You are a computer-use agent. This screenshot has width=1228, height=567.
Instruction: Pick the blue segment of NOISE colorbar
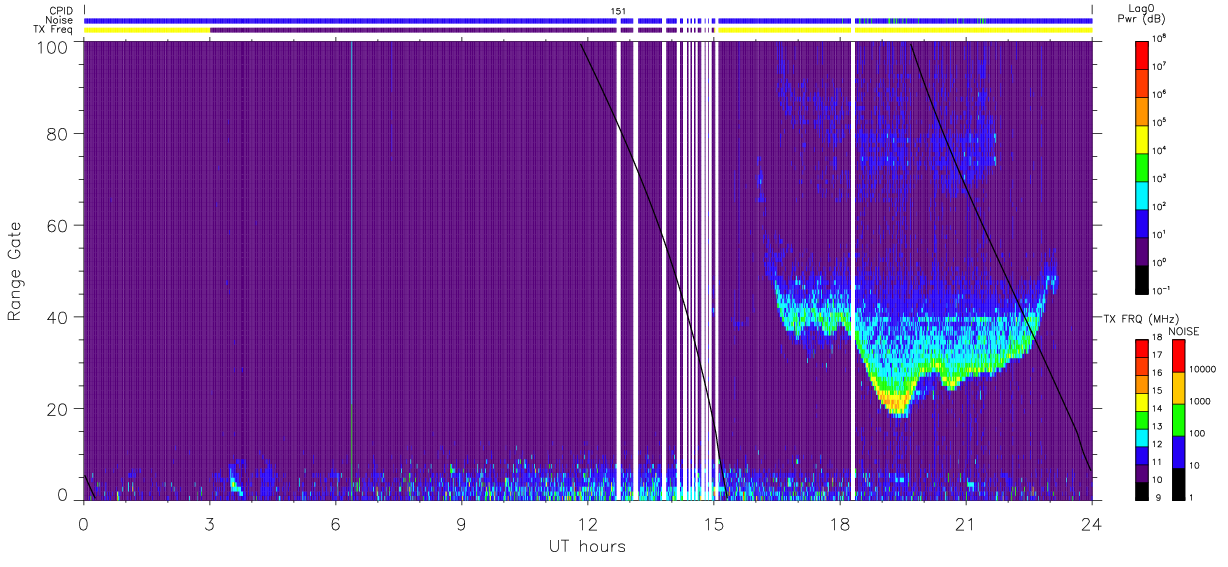(1179, 452)
